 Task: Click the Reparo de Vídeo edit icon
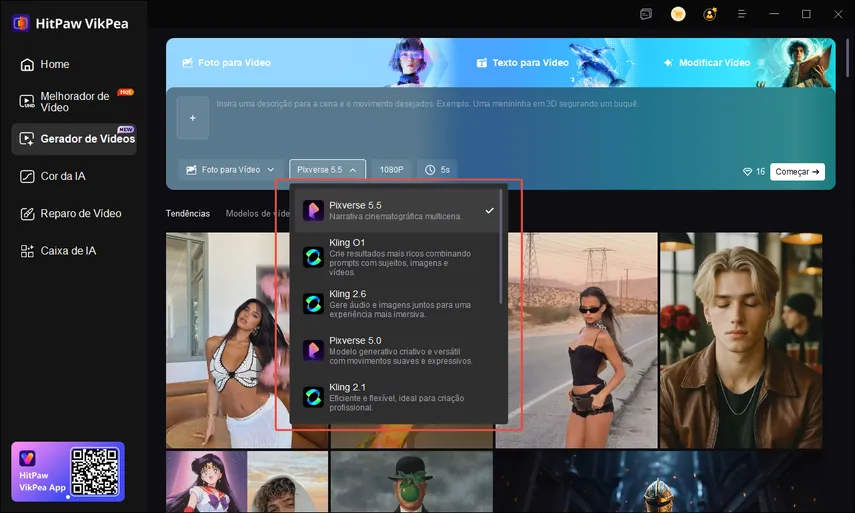tap(27, 214)
